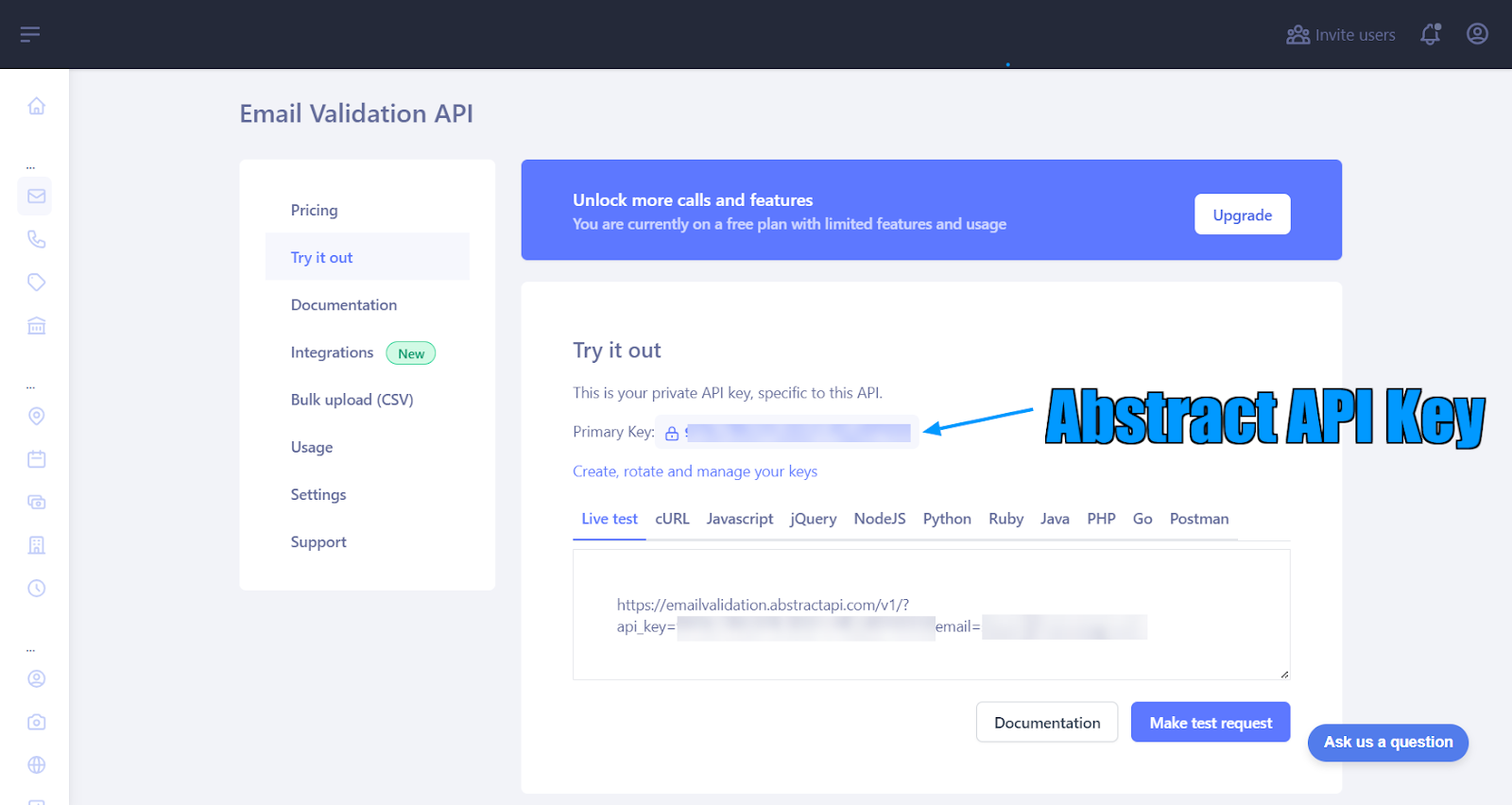Click Make test request button
Screen dimensions: 1512x805
click(1211, 722)
